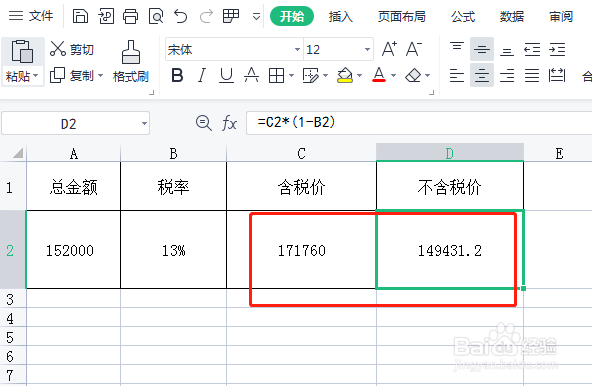This screenshot has width=592, height=386.
Task: Toggle horizontal center alignment
Action: (x=482, y=76)
